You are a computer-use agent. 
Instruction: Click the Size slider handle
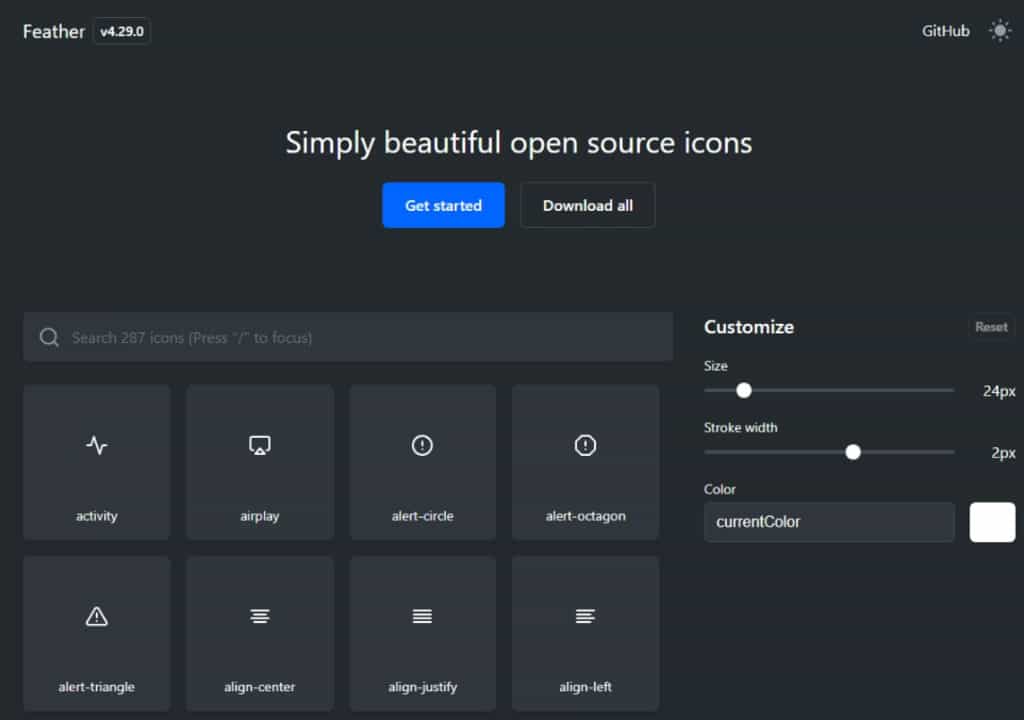[744, 390]
